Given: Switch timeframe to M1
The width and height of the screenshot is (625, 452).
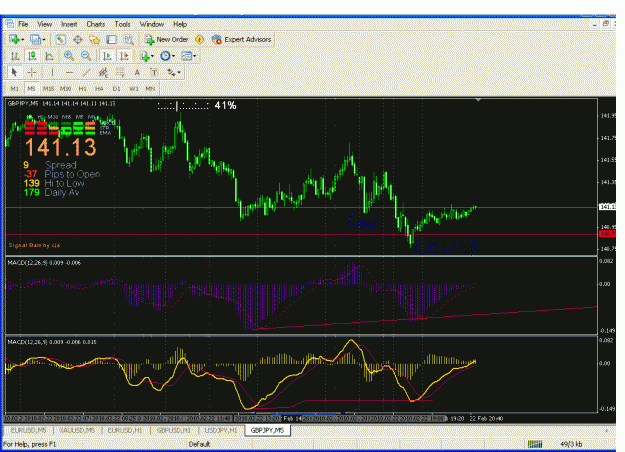Looking at the screenshot, I should tap(14, 88).
